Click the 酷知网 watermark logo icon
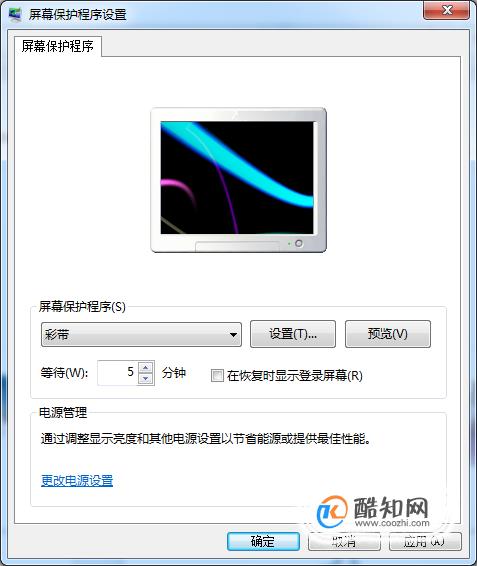The height and width of the screenshot is (566, 477). [x=332, y=511]
